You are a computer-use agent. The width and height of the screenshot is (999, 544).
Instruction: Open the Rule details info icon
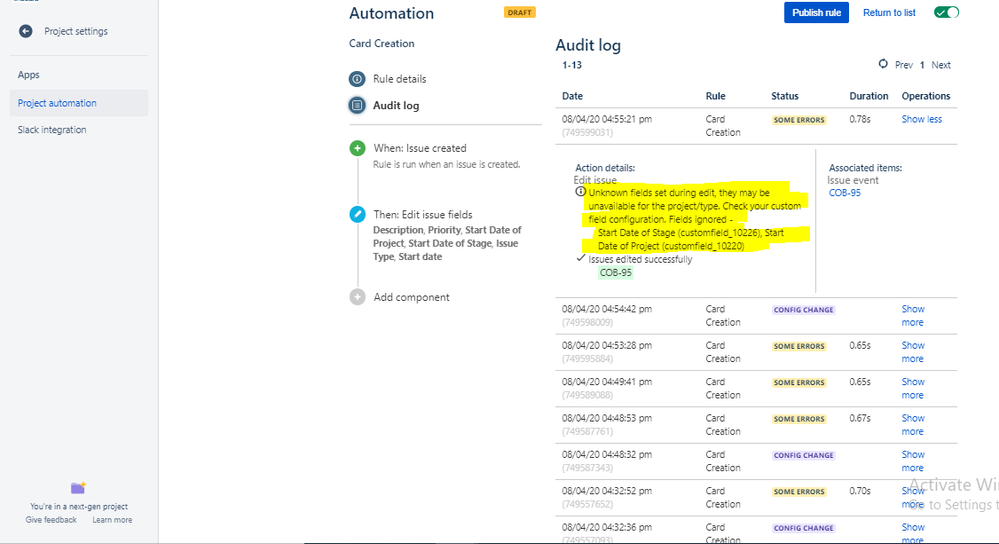pos(357,79)
